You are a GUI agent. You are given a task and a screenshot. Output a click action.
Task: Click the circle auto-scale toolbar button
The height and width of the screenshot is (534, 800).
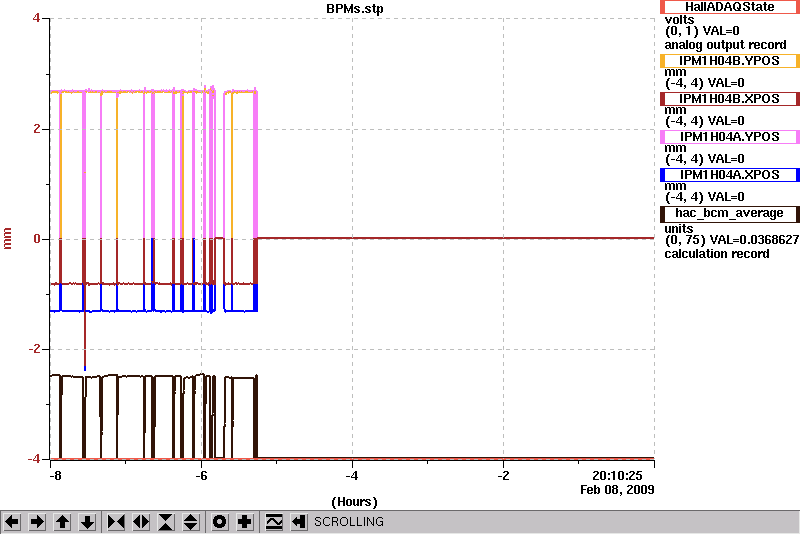click(x=220, y=522)
